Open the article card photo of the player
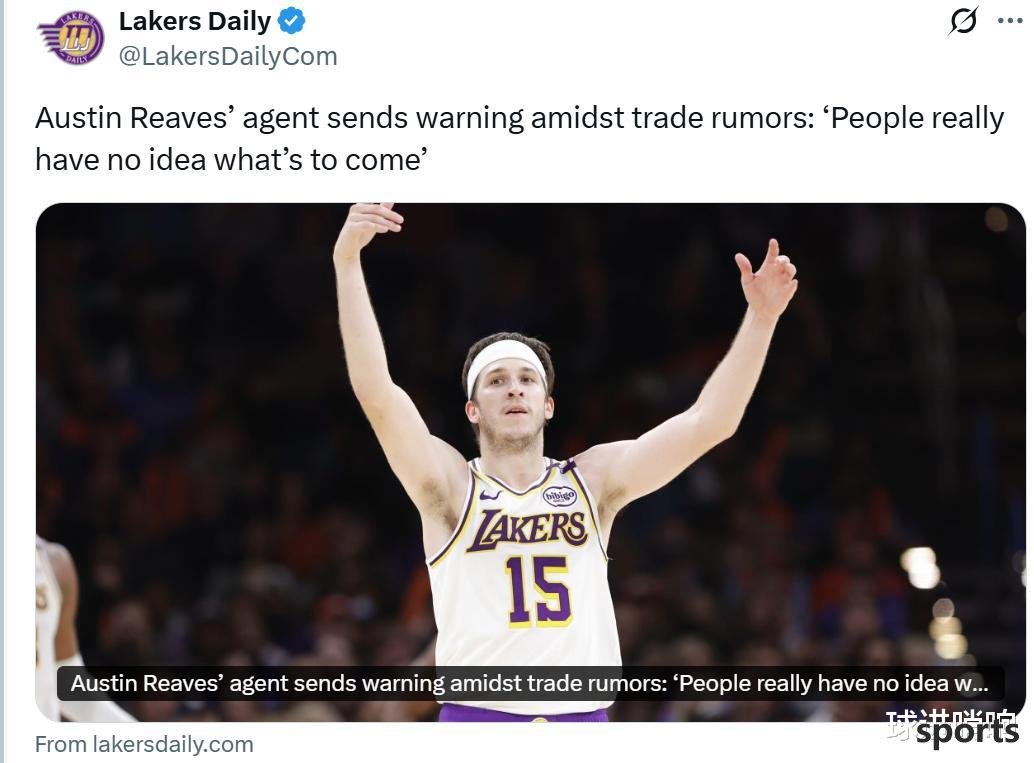The width and height of the screenshot is (1034, 763). 530,462
